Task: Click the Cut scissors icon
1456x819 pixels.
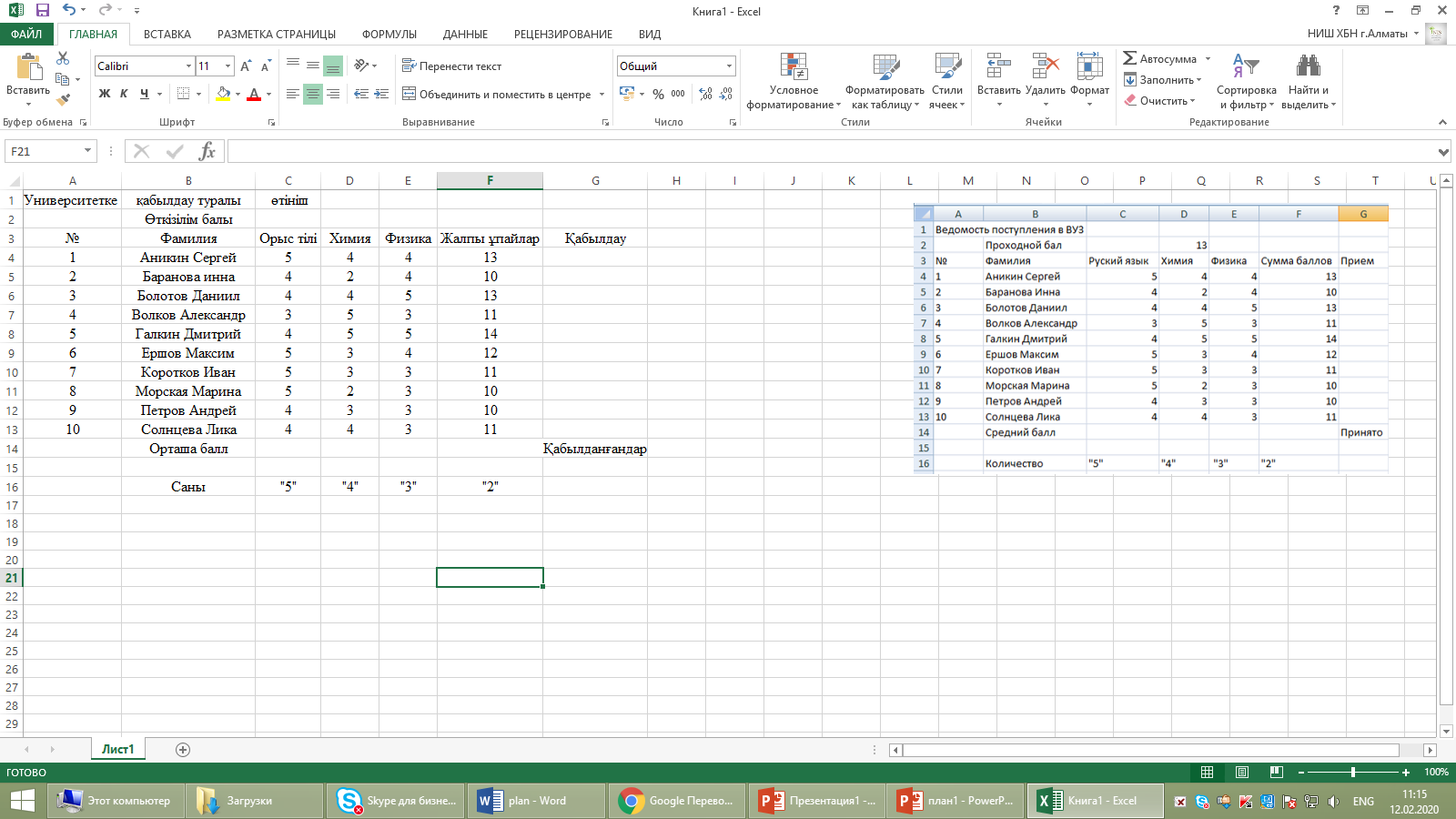Action: click(x=63, y=58)
